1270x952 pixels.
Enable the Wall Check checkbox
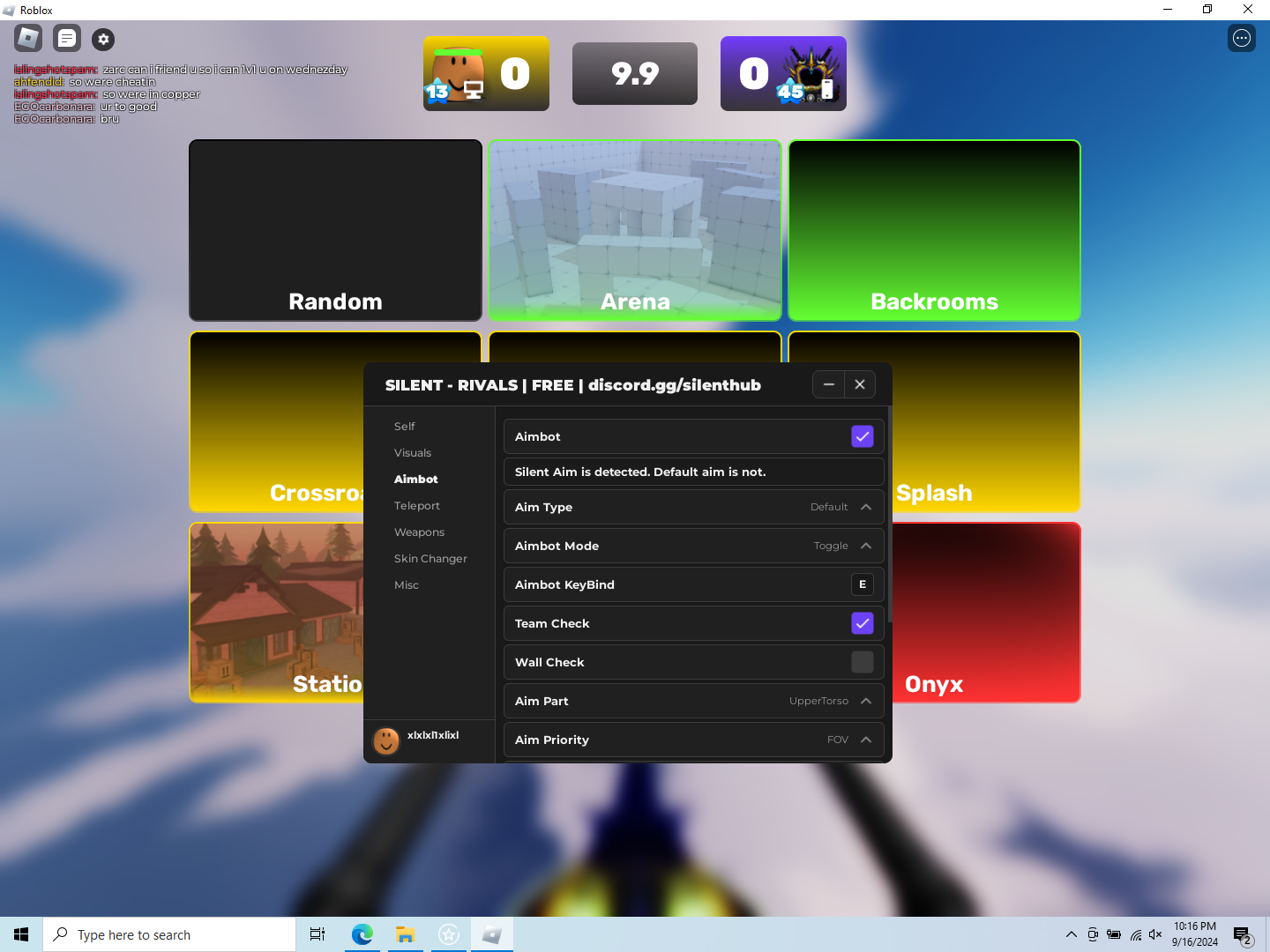pyautogui.click(x=863, y=662)
